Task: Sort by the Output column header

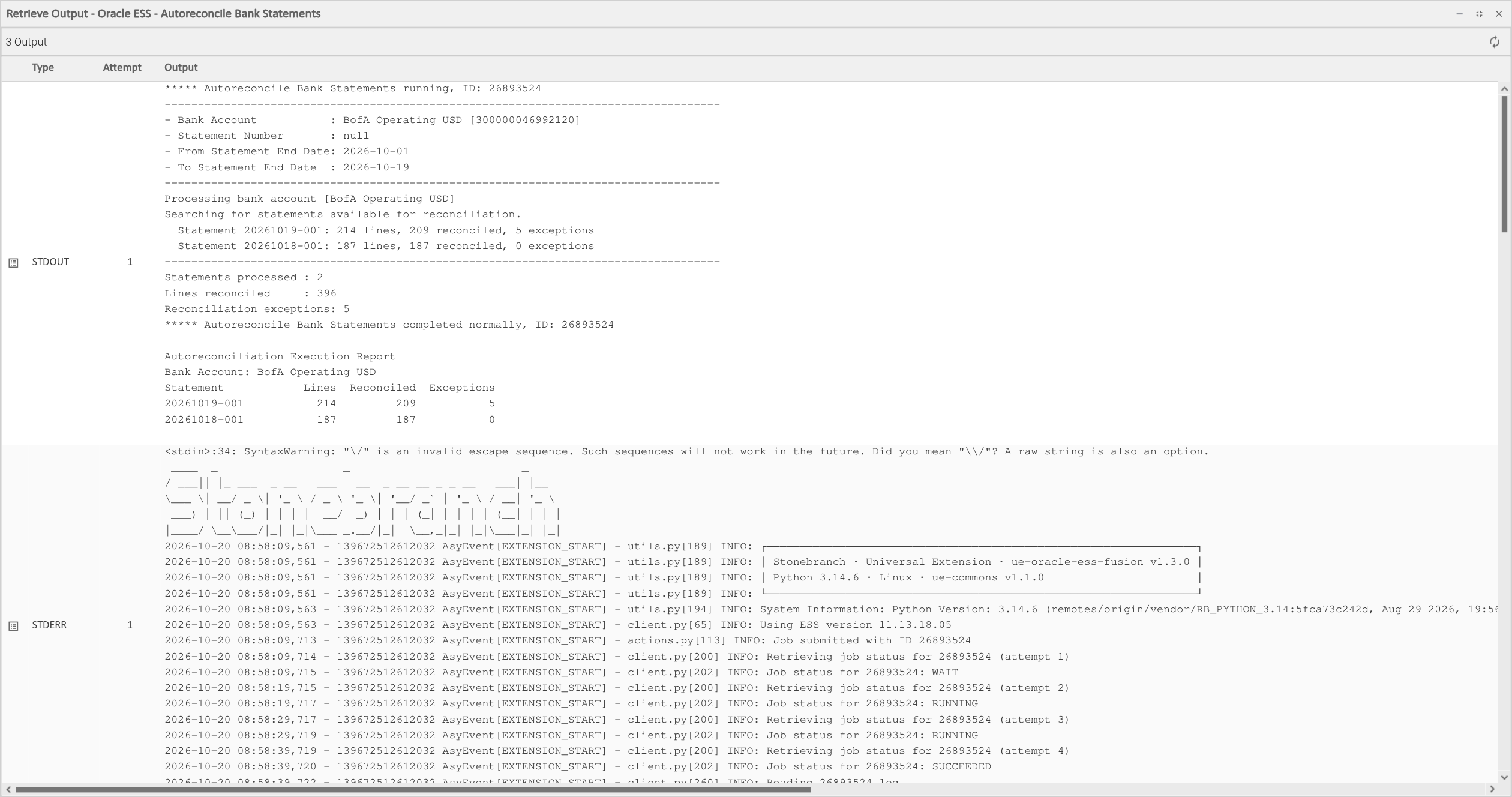Action: coord(181,67)
